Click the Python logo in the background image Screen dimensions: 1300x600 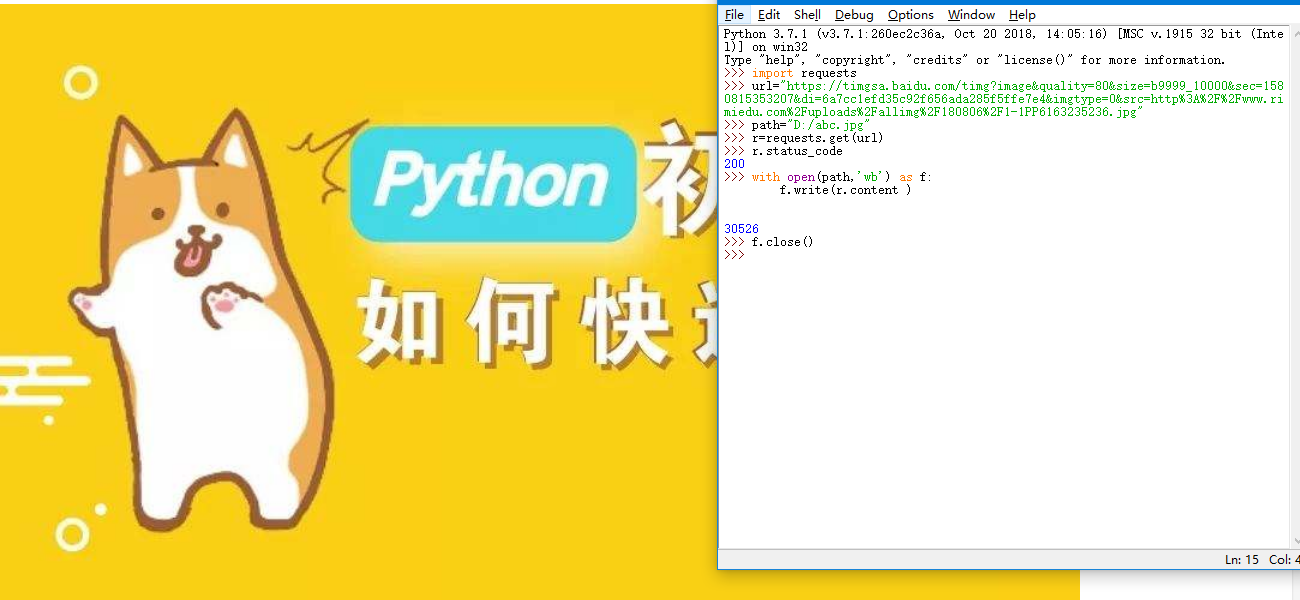493,183
